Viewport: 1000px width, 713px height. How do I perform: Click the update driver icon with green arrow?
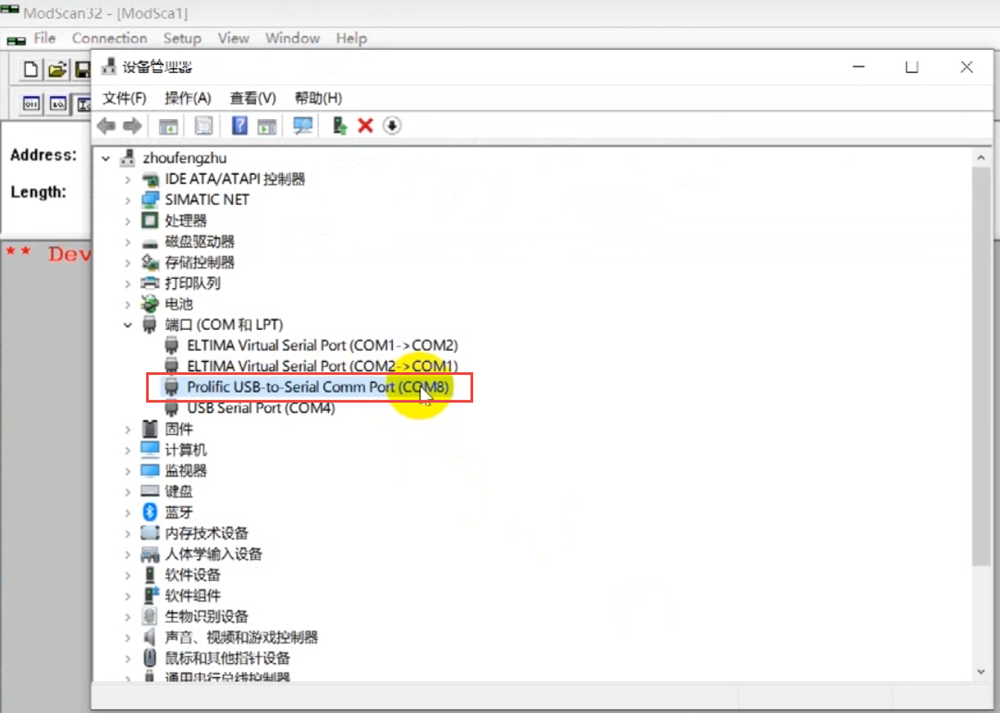pos(340,125)
